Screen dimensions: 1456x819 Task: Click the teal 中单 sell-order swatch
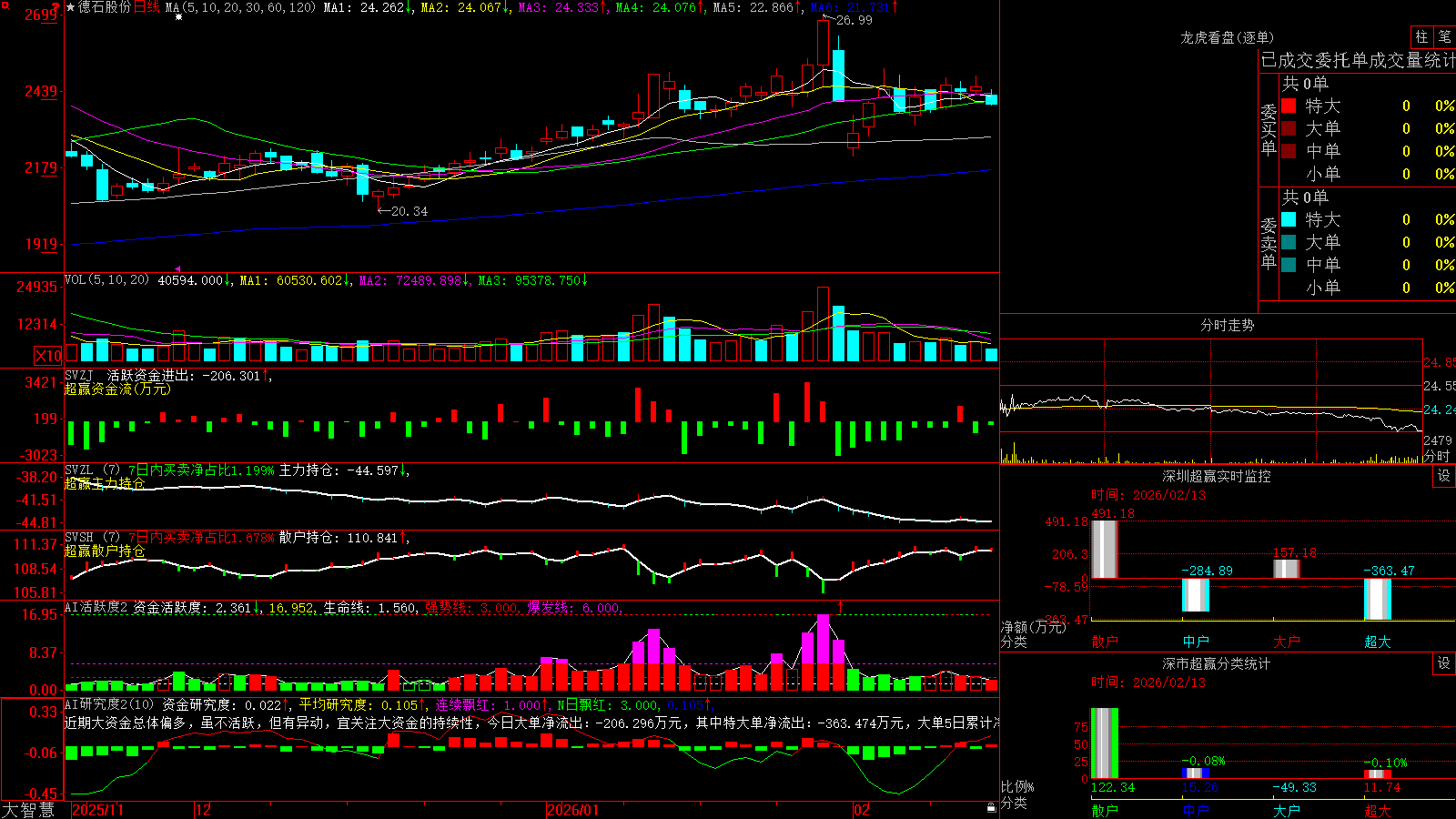1289,265
